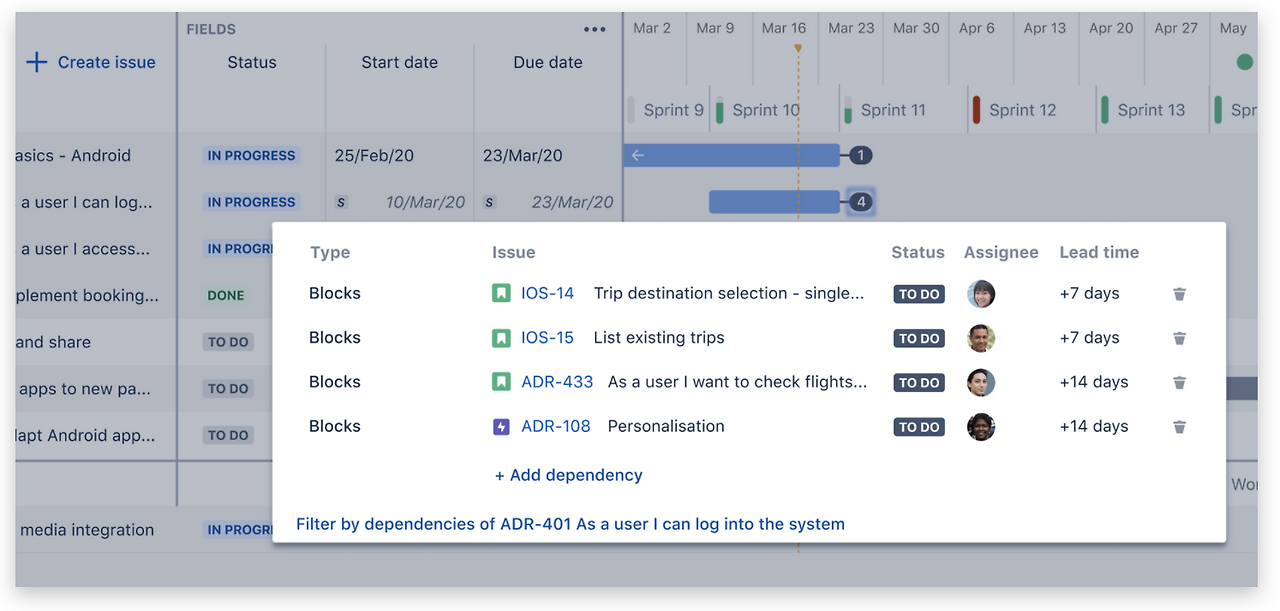The height and width of the screenshot is (611, 1280).
Task: Open the ADR-433 issue link
Action: click(557, 382)
